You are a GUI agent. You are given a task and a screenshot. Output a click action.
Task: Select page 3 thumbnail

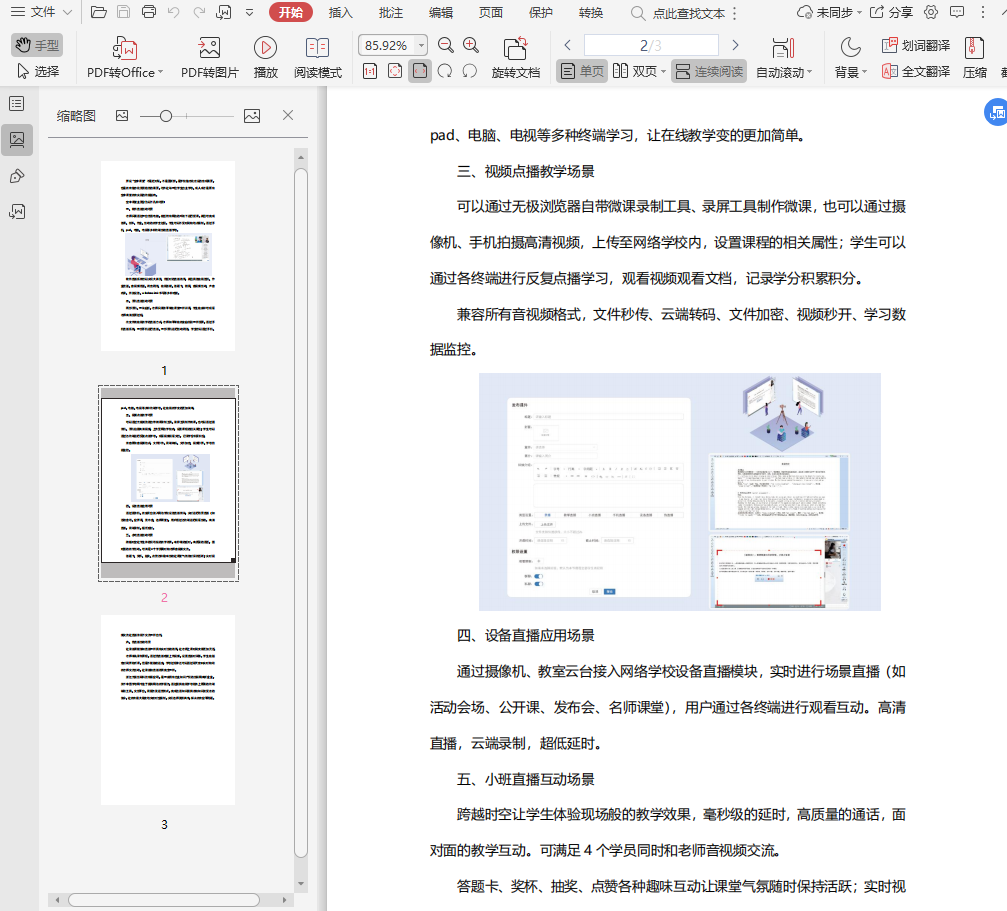[x=168, y=709]
